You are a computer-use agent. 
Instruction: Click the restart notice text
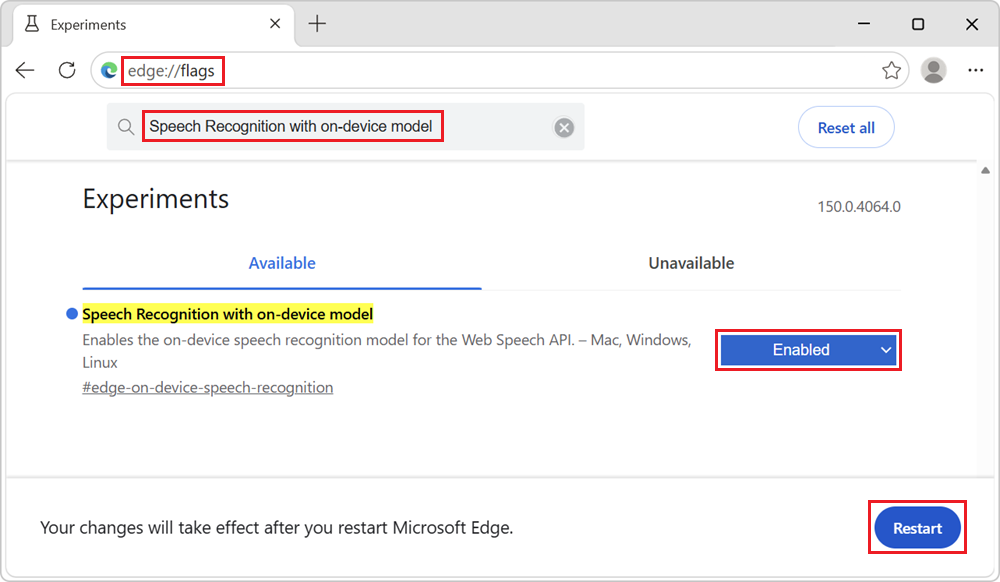[x=276, y=528]
